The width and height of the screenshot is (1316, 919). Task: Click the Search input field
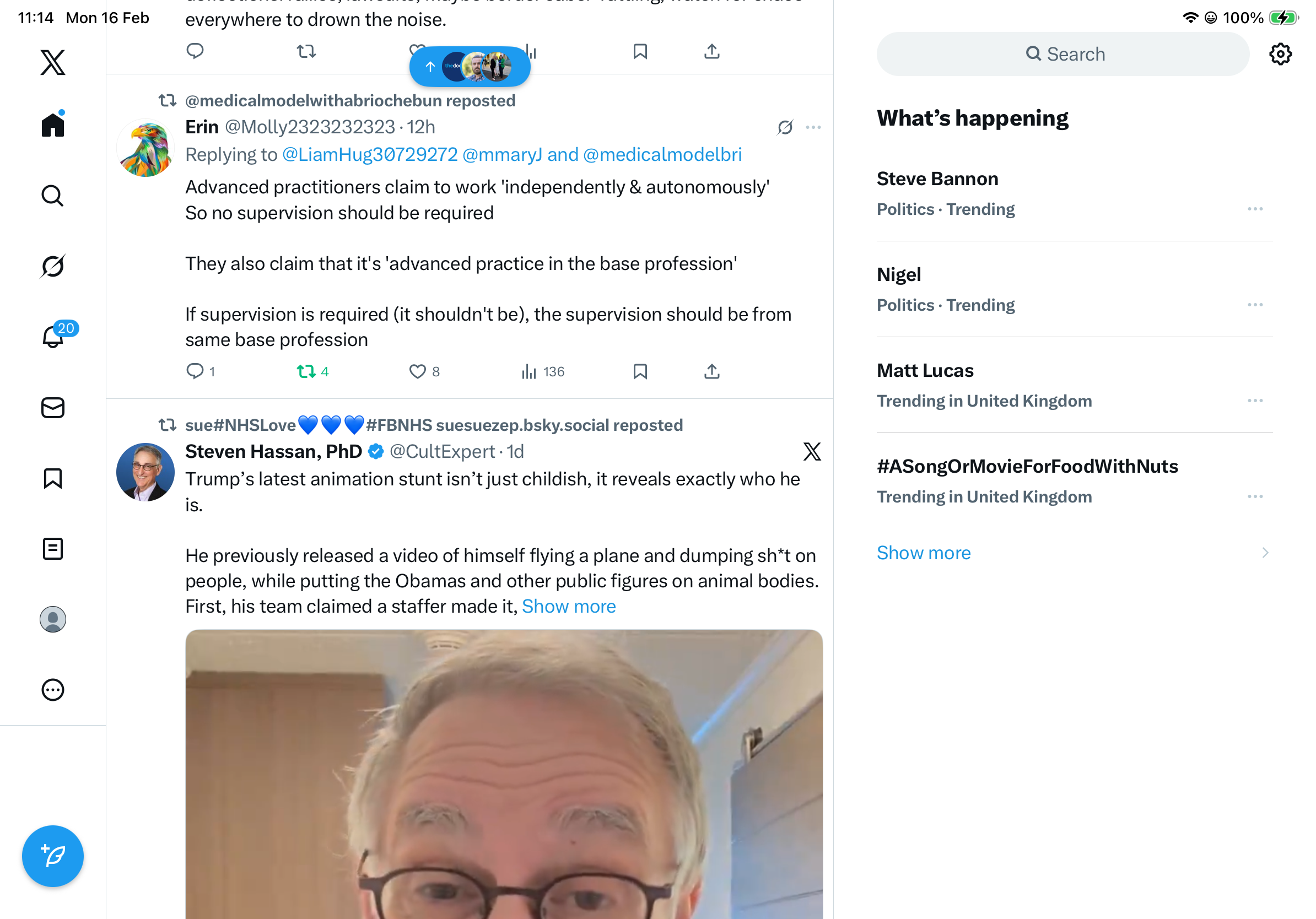tap(1062, 54)
